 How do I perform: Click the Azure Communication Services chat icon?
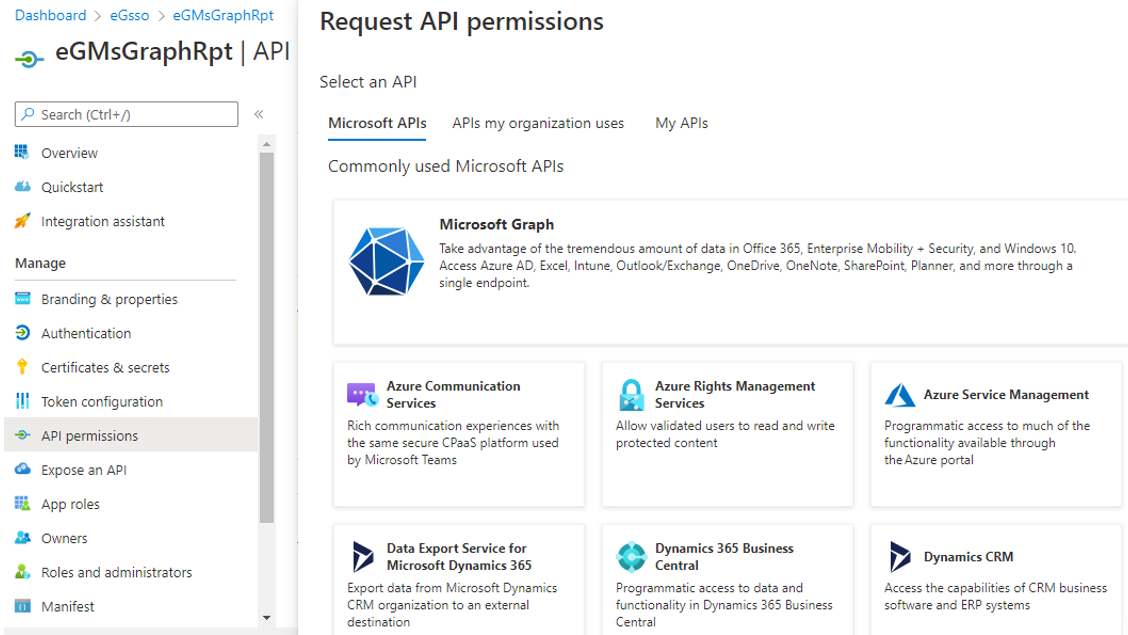coord(362,394)
